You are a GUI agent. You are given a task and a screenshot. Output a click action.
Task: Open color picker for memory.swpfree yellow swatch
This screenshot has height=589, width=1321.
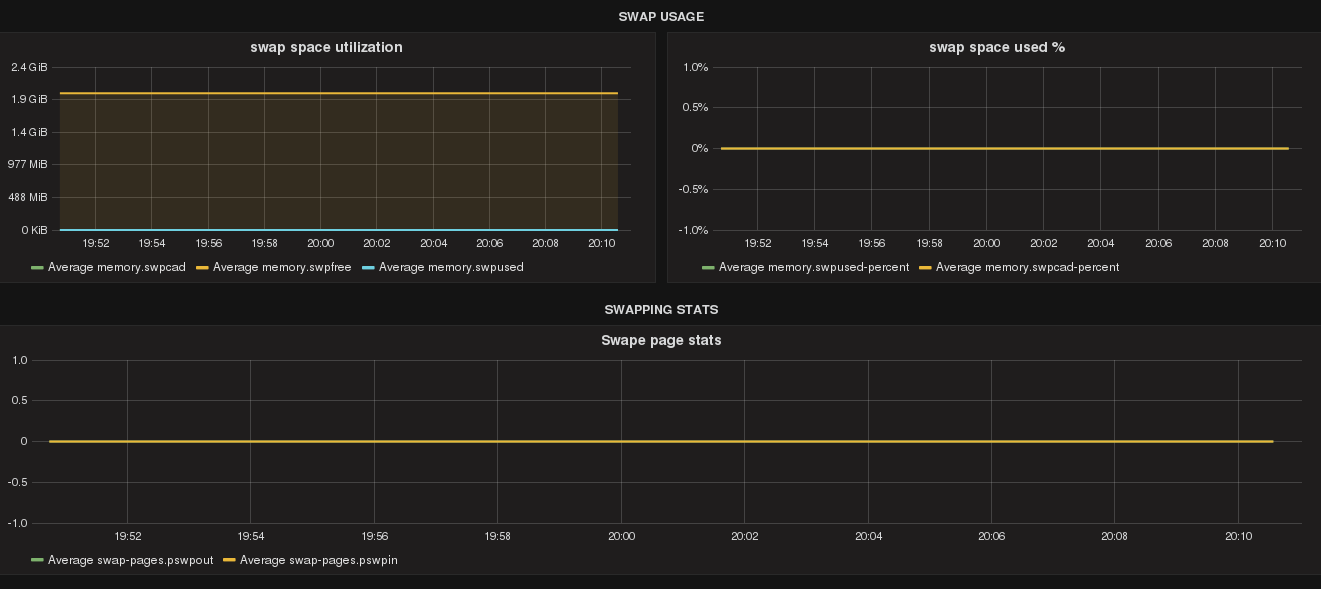(202, 268)
